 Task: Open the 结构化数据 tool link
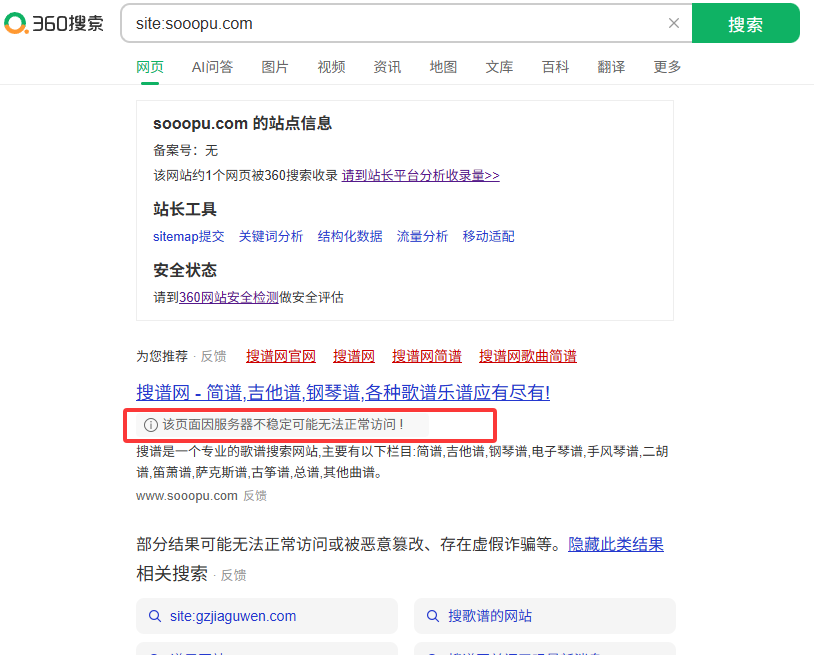click(350, 237)
